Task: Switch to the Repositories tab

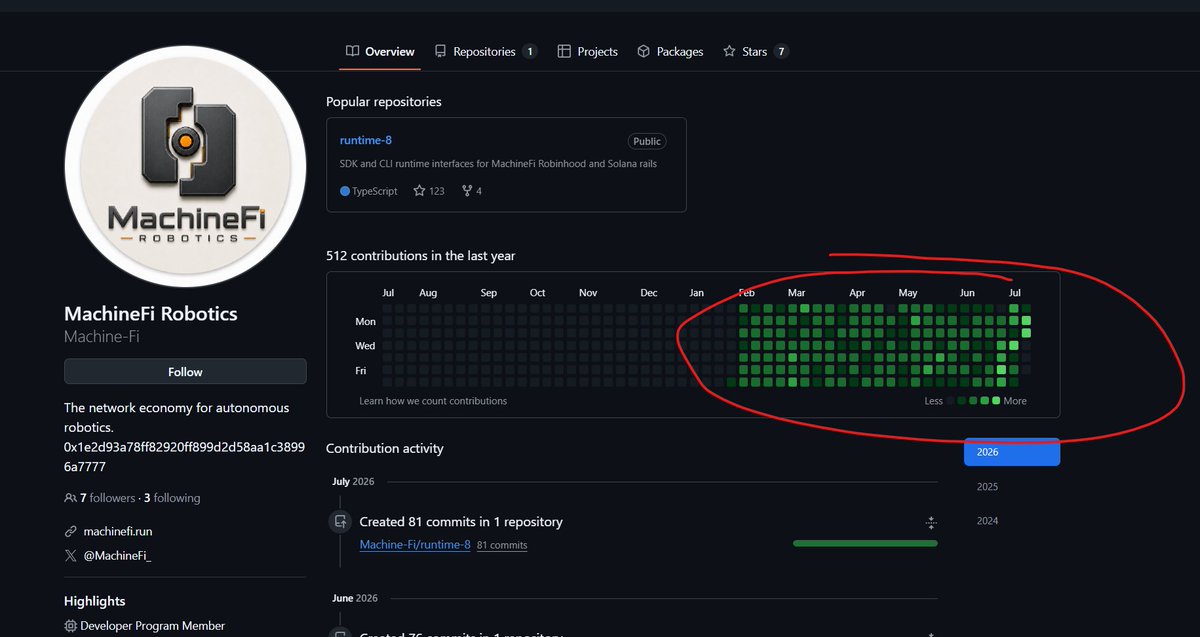Action: [x=486, y=51]
